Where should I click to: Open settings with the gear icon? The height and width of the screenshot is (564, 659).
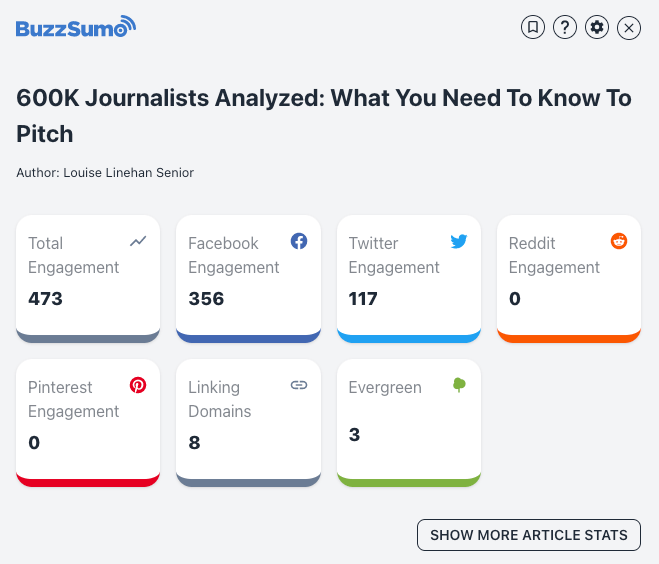[x=597, y=28]
